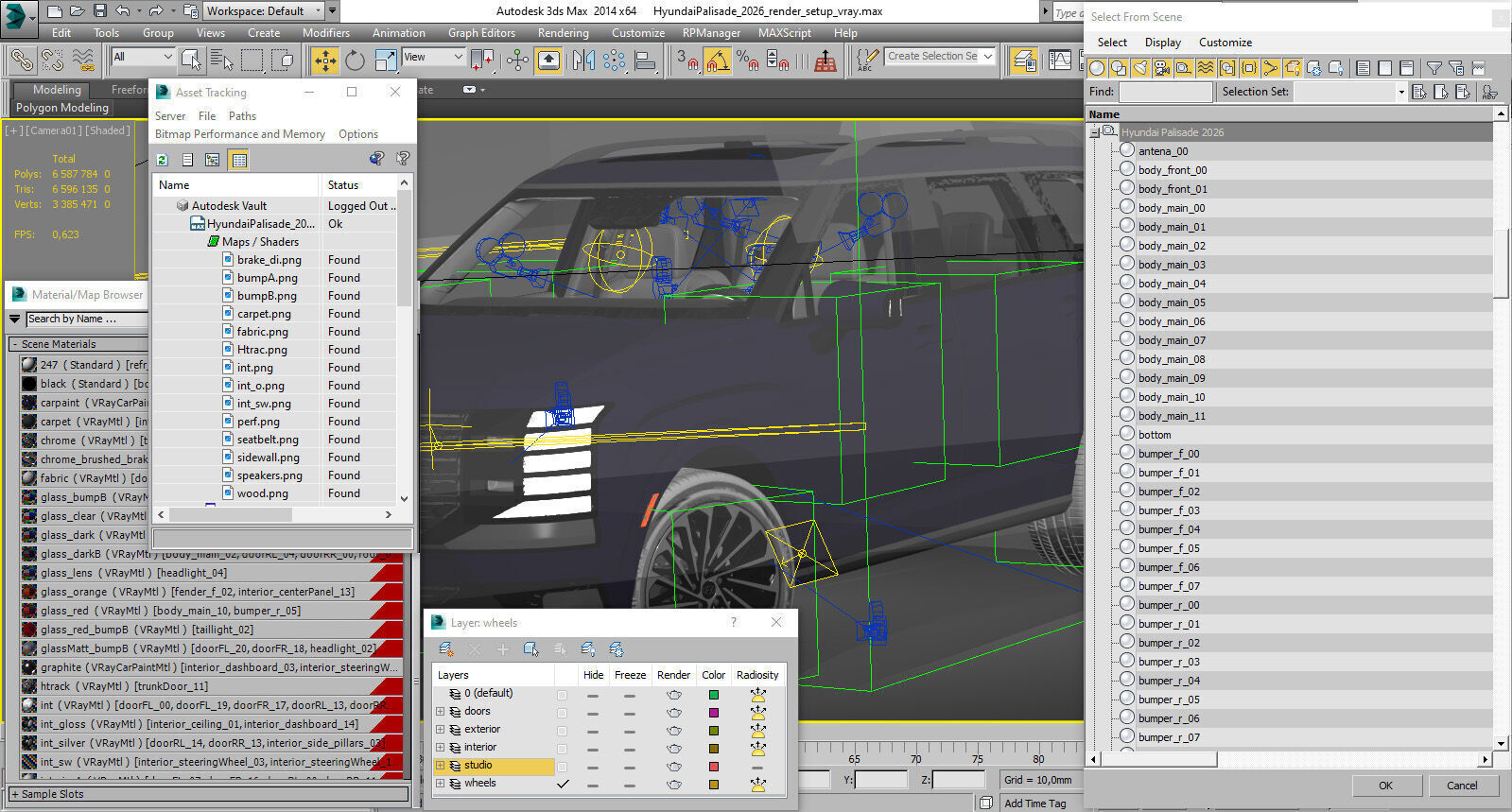Click Asset Tracking help question icon
The image size is (1512, 812).
(403, 159)
